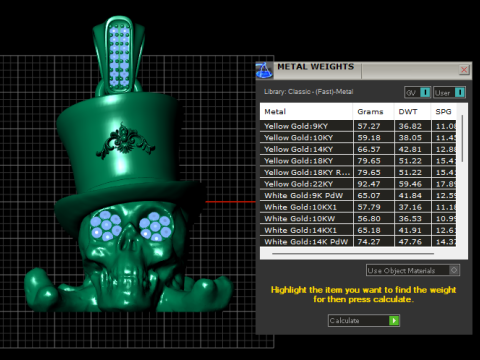Click the 47.76 DWT value
Image resolution: width=480 pixels, height=360 pixels.
tap(410, 242)
